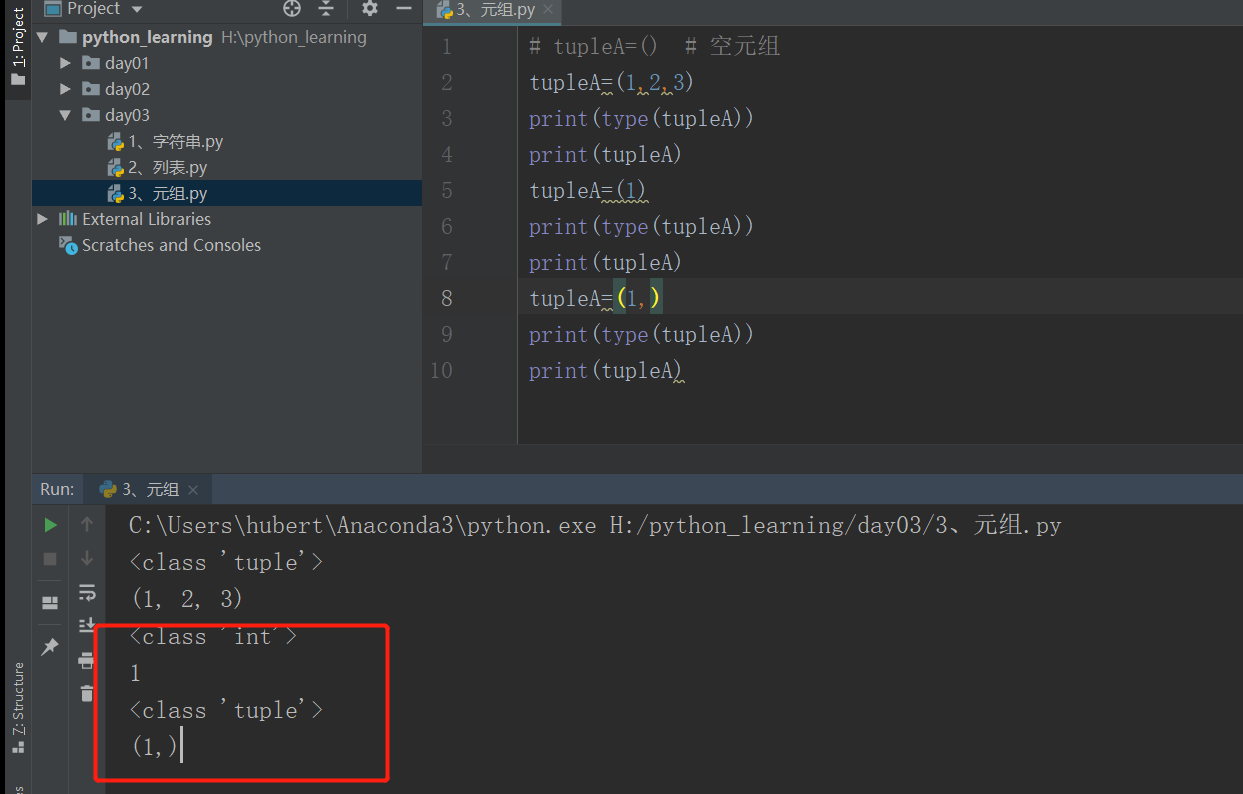Pin the Run tab with pin icon
The width and height of the screenshot is (1243, 794).
click(x=50, y=647)
